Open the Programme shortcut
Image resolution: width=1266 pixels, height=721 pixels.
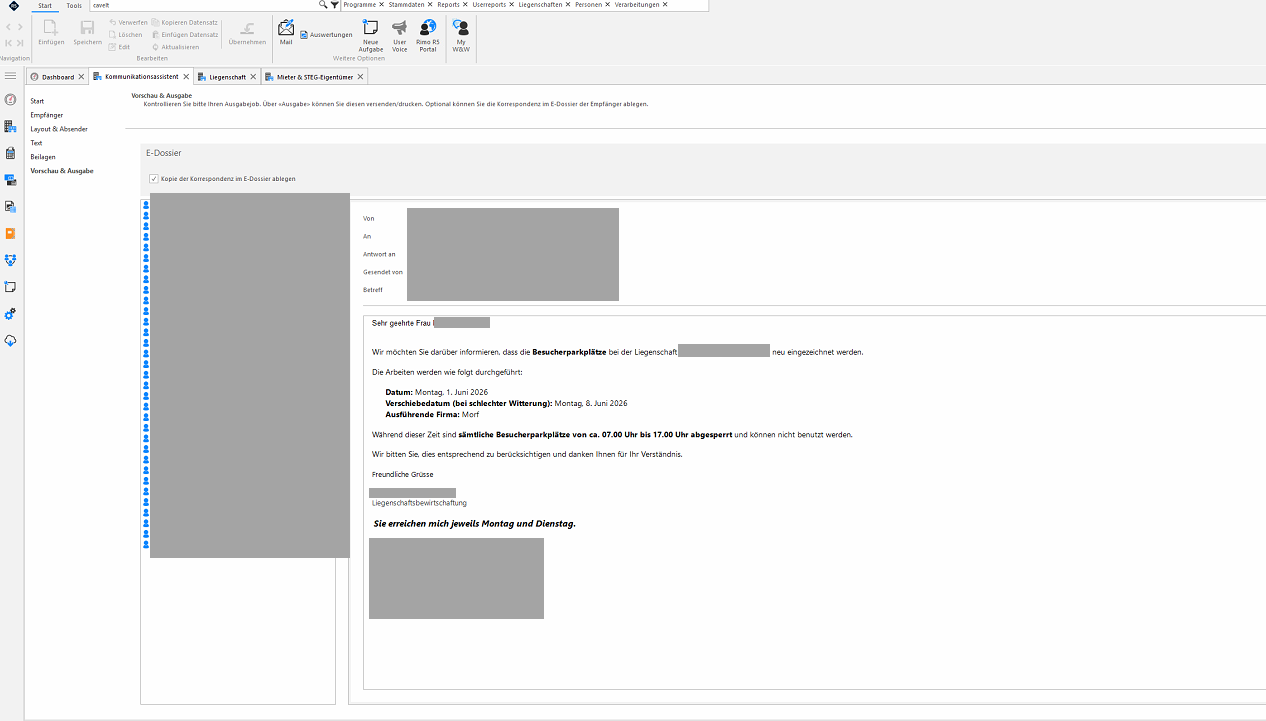point(360,5)
